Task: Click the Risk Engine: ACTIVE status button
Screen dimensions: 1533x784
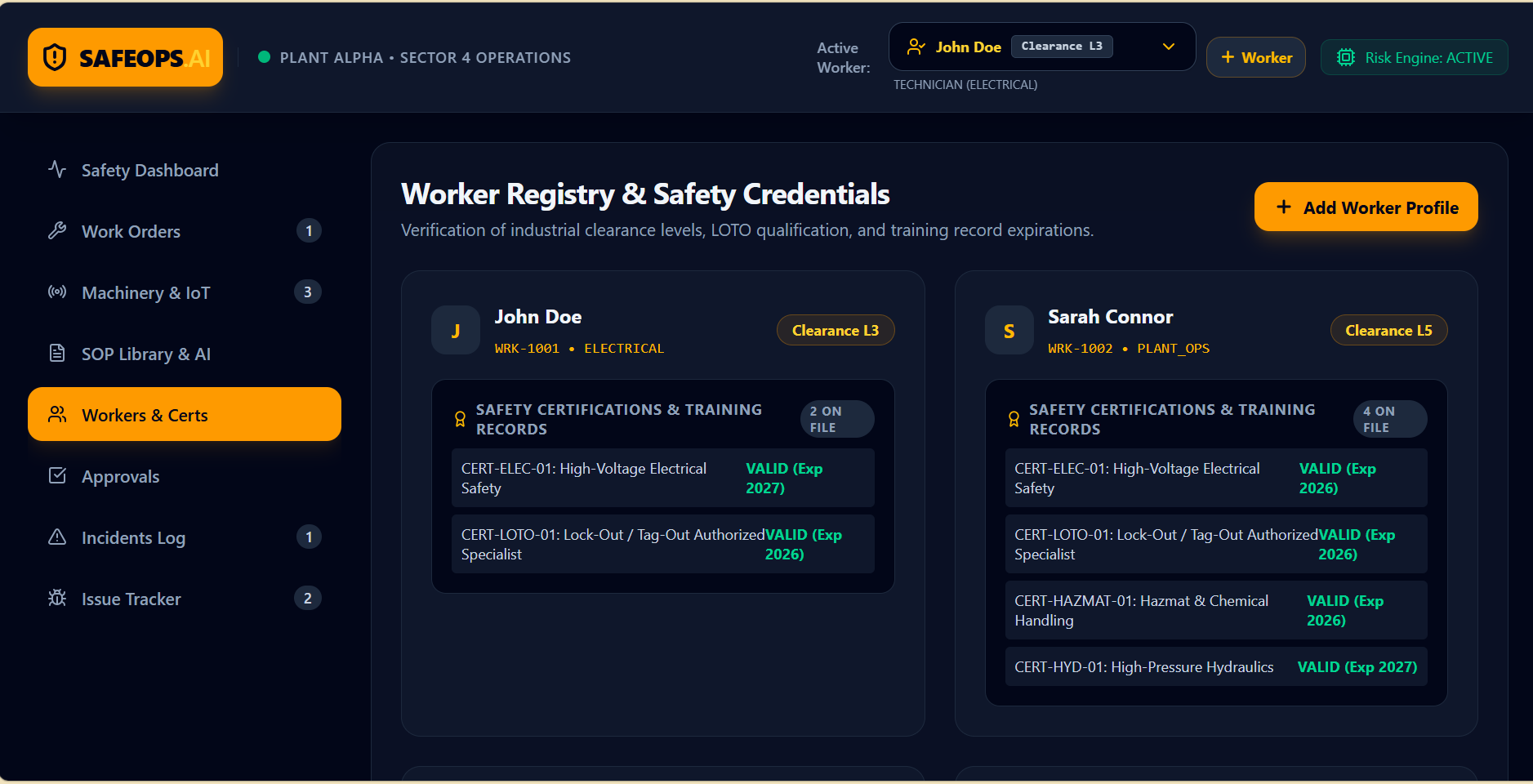Action: tap(1415, 57)
